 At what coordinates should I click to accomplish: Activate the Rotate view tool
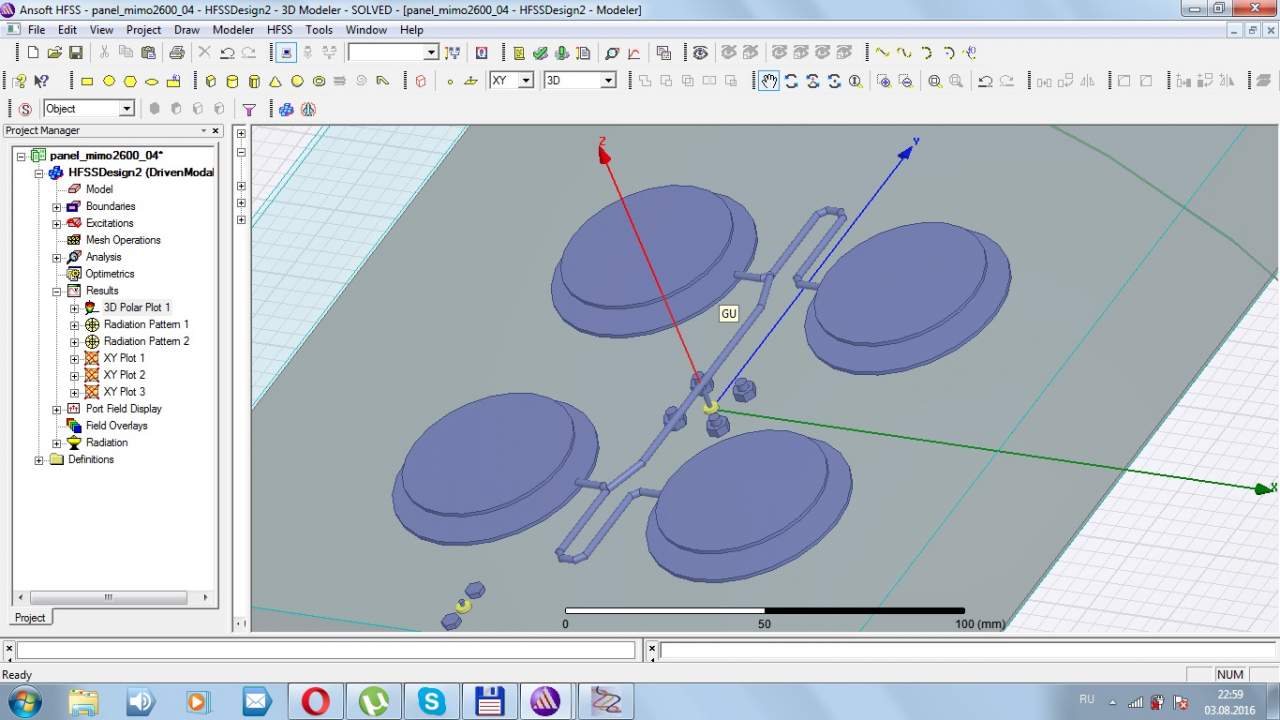click(790, 81)
